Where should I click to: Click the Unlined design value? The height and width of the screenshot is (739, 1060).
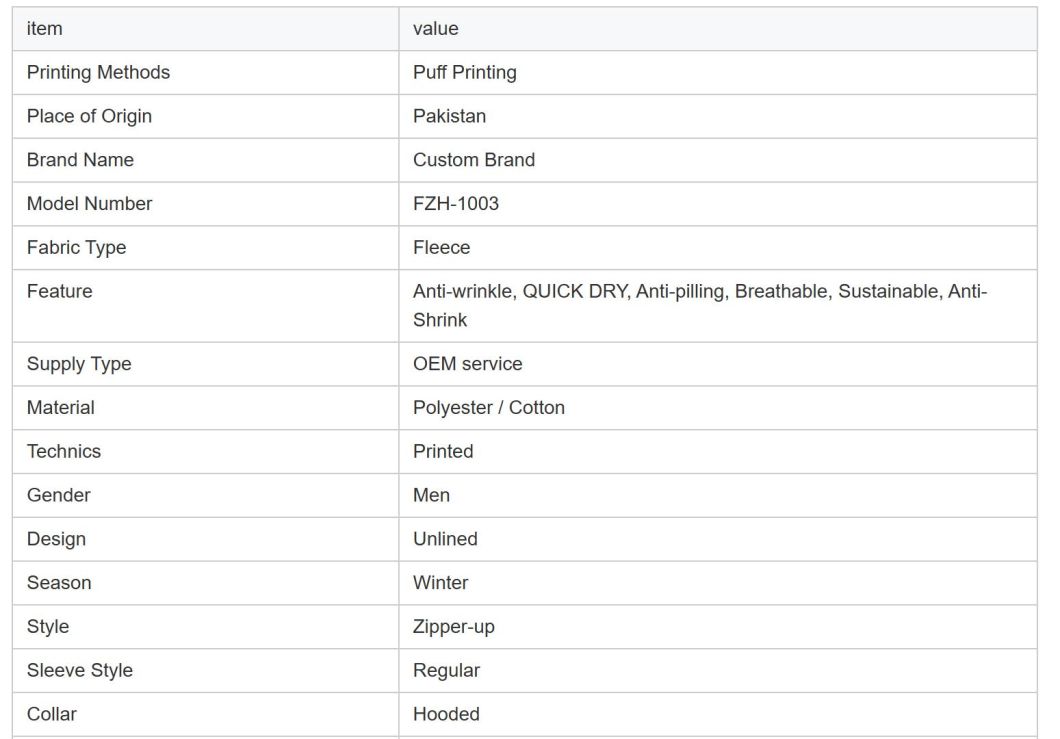pos(445,539)
